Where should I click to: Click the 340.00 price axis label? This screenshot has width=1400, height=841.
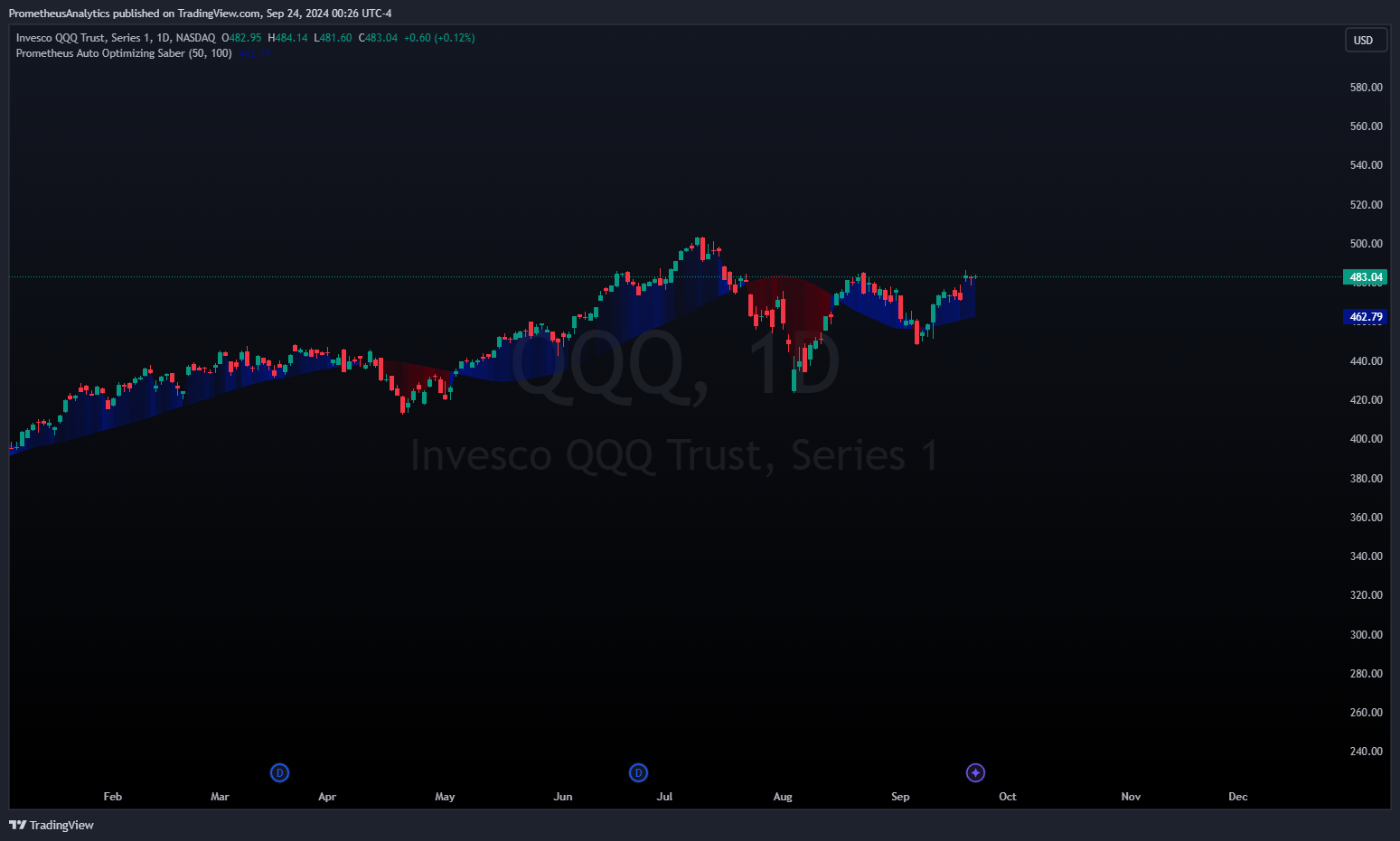pyautogui.click(x=1366, y=556)
